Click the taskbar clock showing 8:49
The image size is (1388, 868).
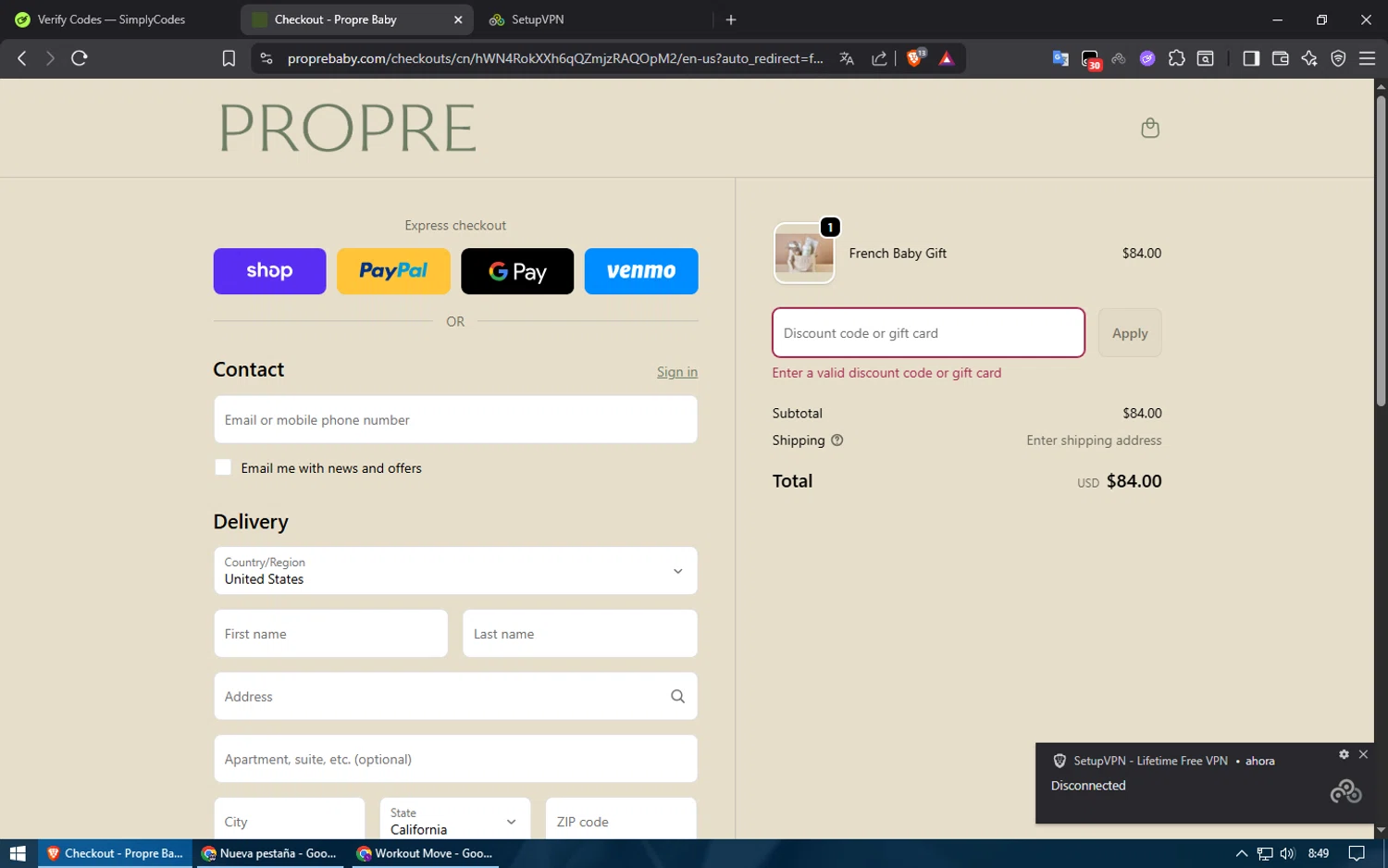click(1319, 853)
